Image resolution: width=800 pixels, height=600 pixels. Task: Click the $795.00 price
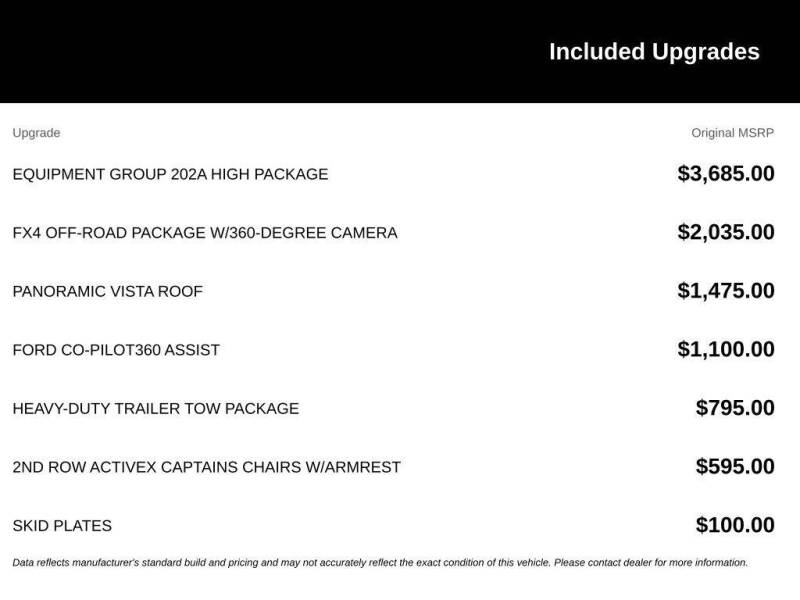click(735, 408)
